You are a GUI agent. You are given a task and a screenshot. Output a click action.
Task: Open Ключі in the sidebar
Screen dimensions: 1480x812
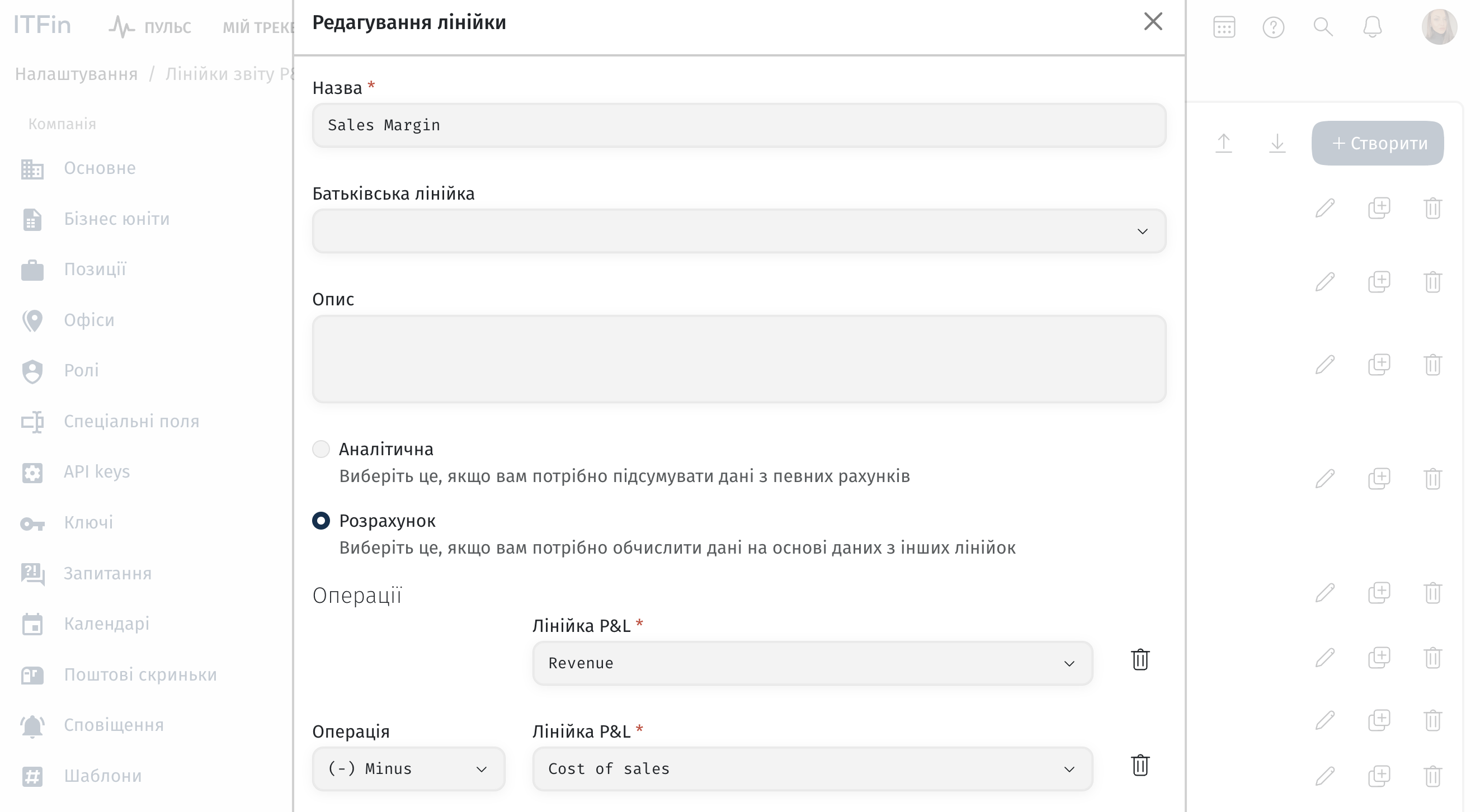pyautogui.click(x=88, y=522)
